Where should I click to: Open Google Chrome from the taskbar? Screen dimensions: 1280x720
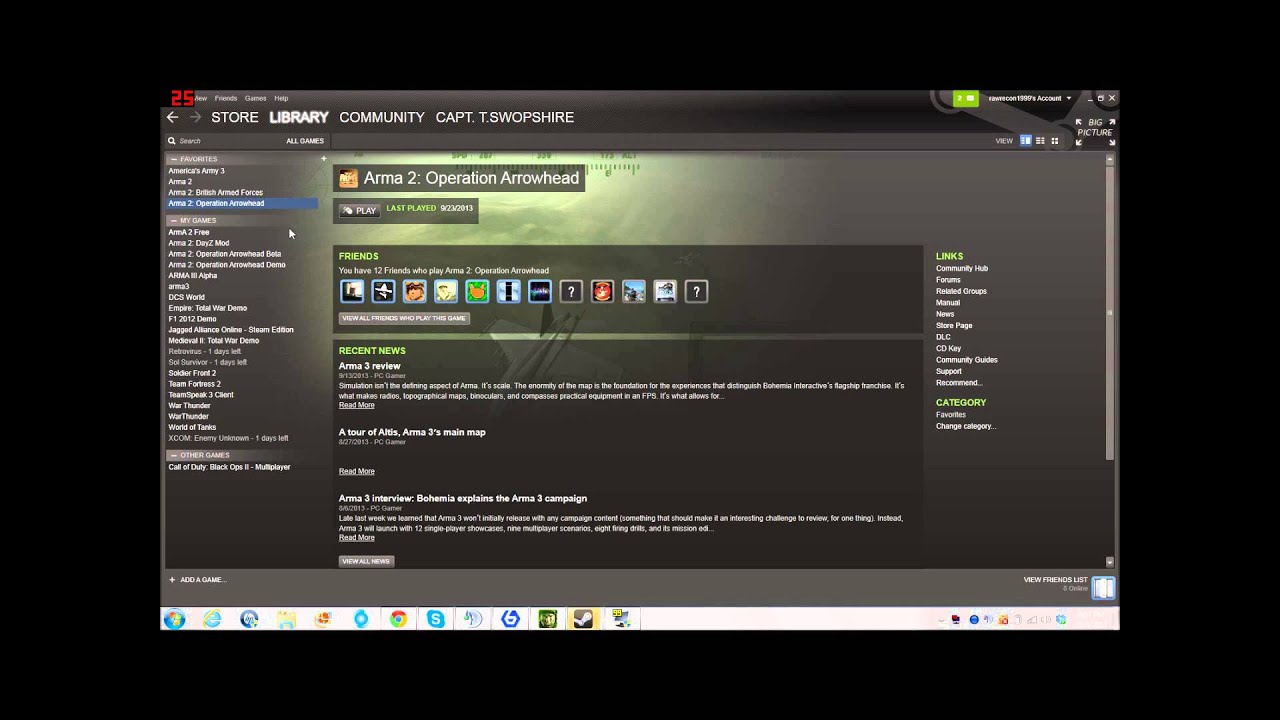pos(398,619)
